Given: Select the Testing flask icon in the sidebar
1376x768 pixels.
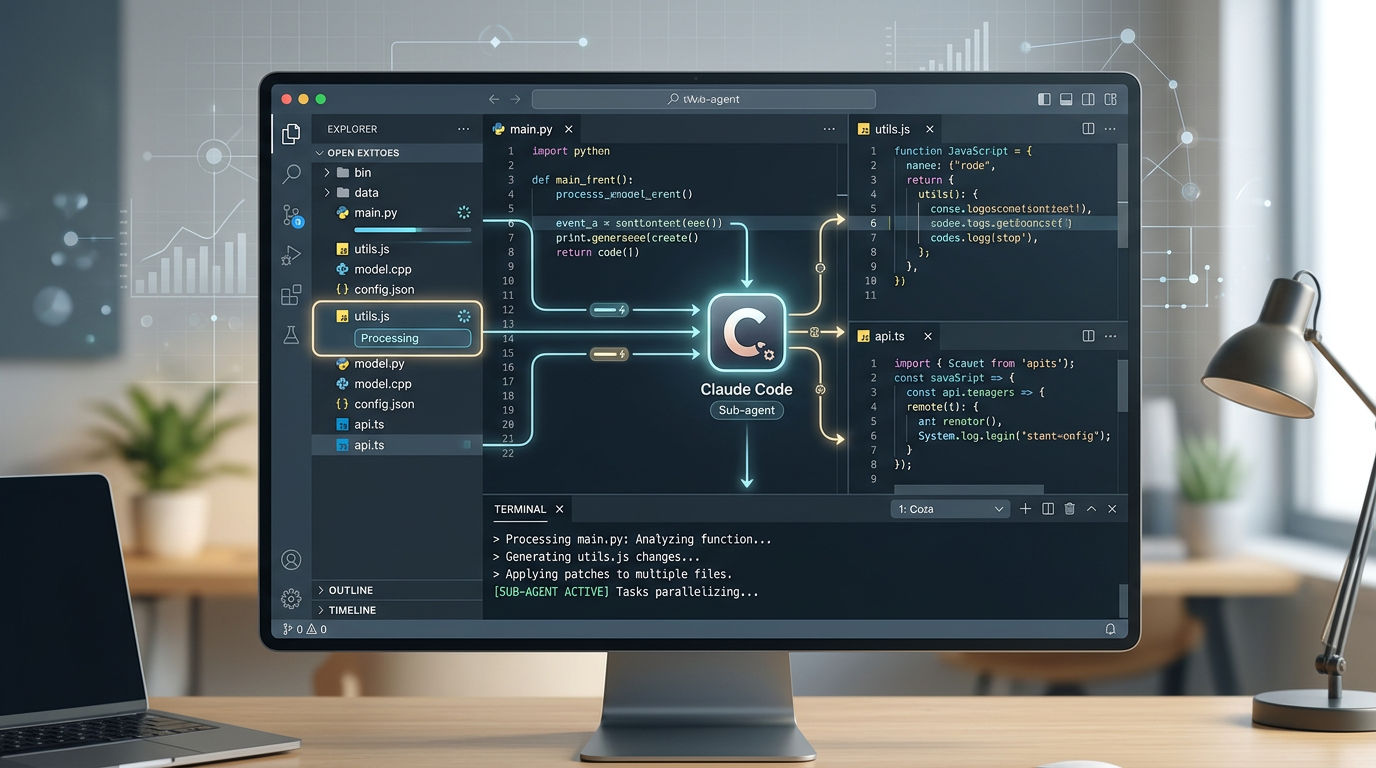Looking at the screenshot, I should [x=291, y=335].
